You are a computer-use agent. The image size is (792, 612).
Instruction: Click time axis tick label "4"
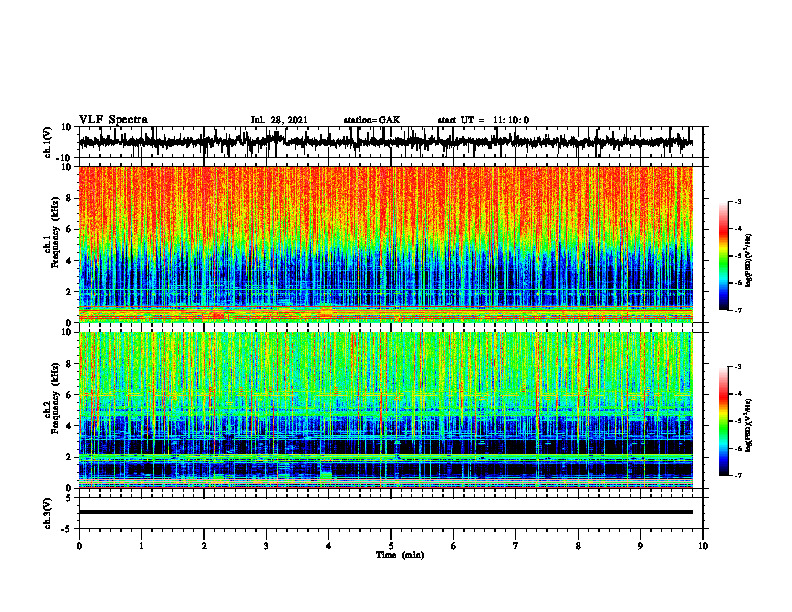[329, 546]
